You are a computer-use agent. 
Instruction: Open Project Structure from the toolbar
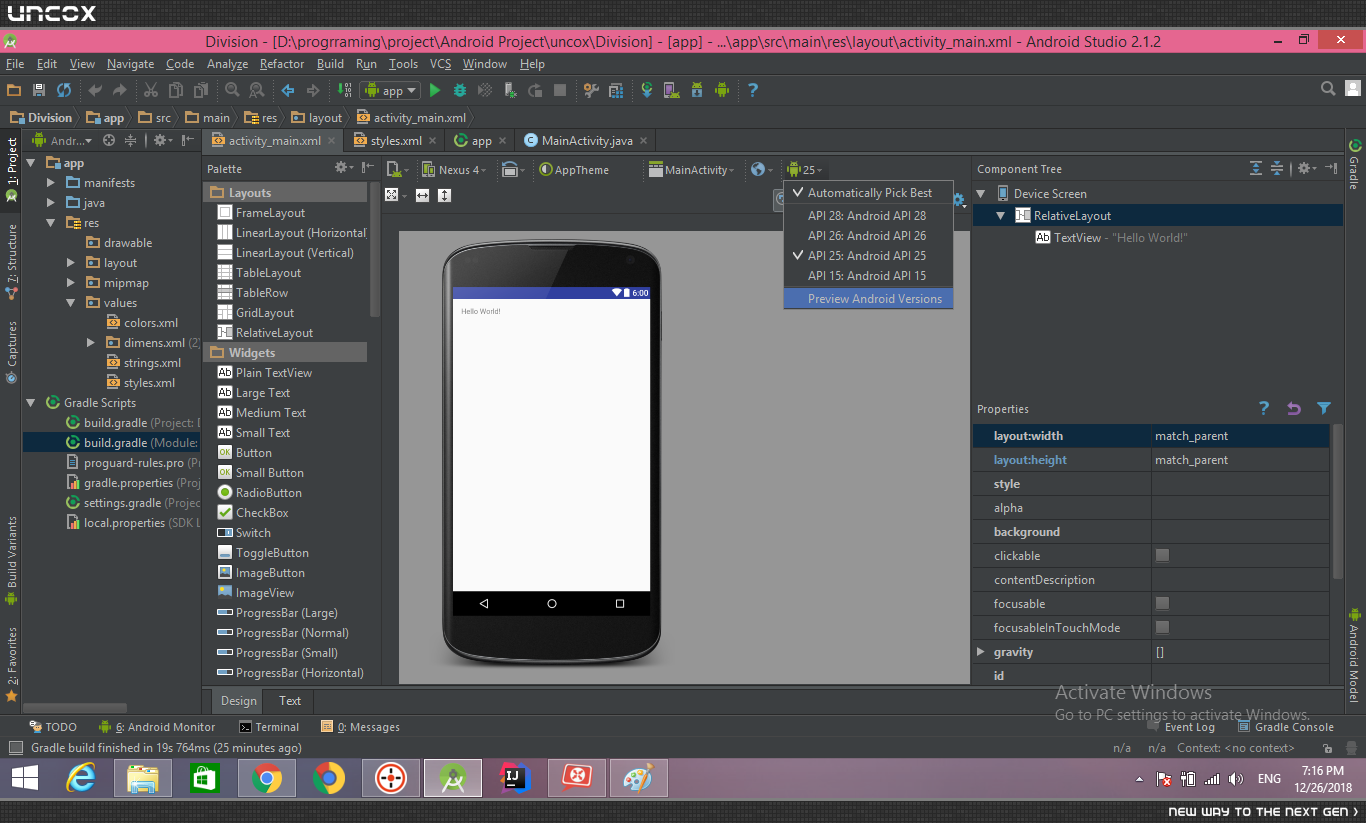[x=615, y=90]
